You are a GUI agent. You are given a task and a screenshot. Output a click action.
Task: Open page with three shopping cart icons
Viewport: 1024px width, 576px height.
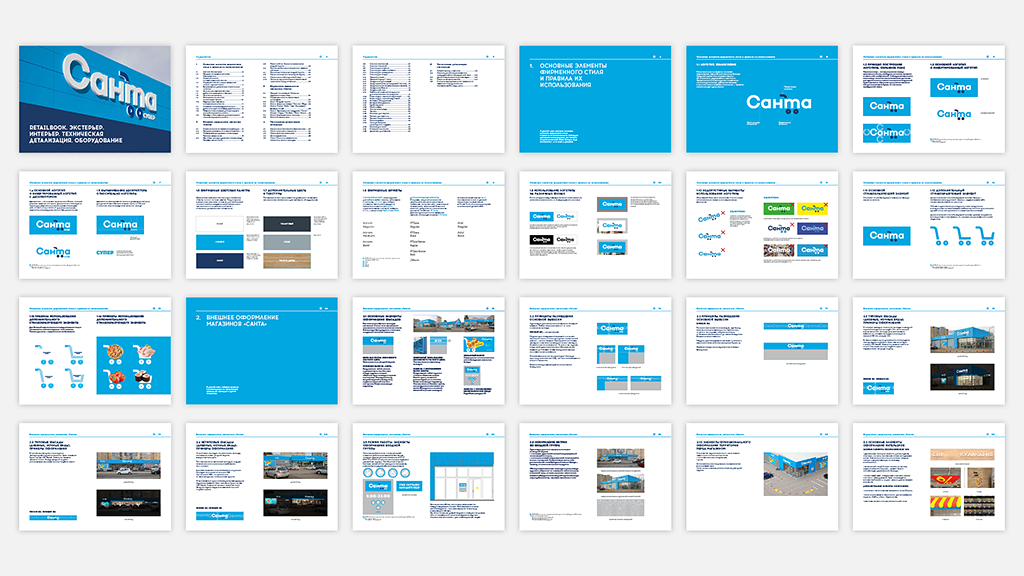pos(929,225)
